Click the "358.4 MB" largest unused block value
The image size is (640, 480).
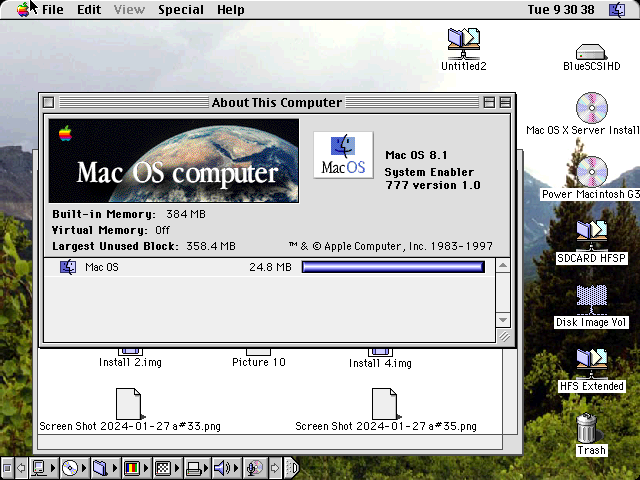tap(211, 246)
